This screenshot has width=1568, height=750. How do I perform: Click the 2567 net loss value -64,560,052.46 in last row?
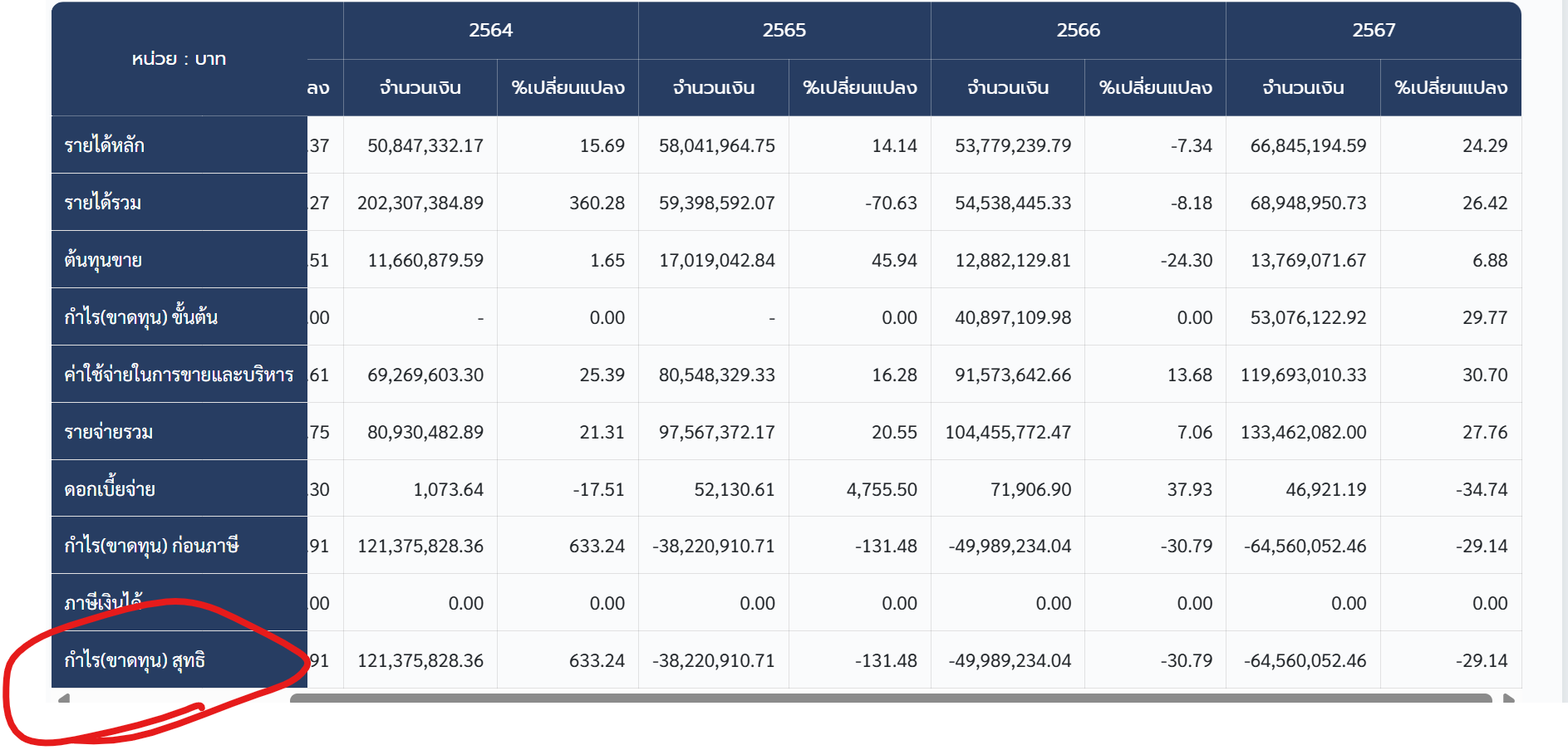coord(1305,660)
